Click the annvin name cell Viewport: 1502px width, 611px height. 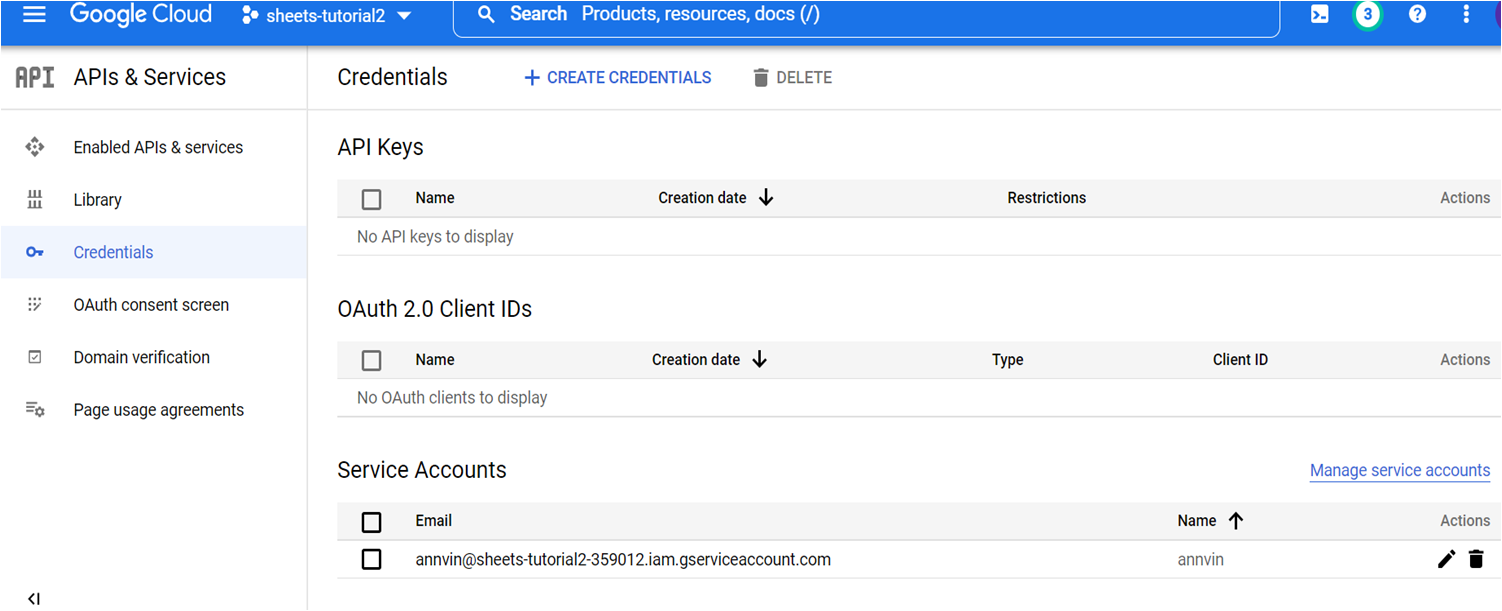[1201, 560]
